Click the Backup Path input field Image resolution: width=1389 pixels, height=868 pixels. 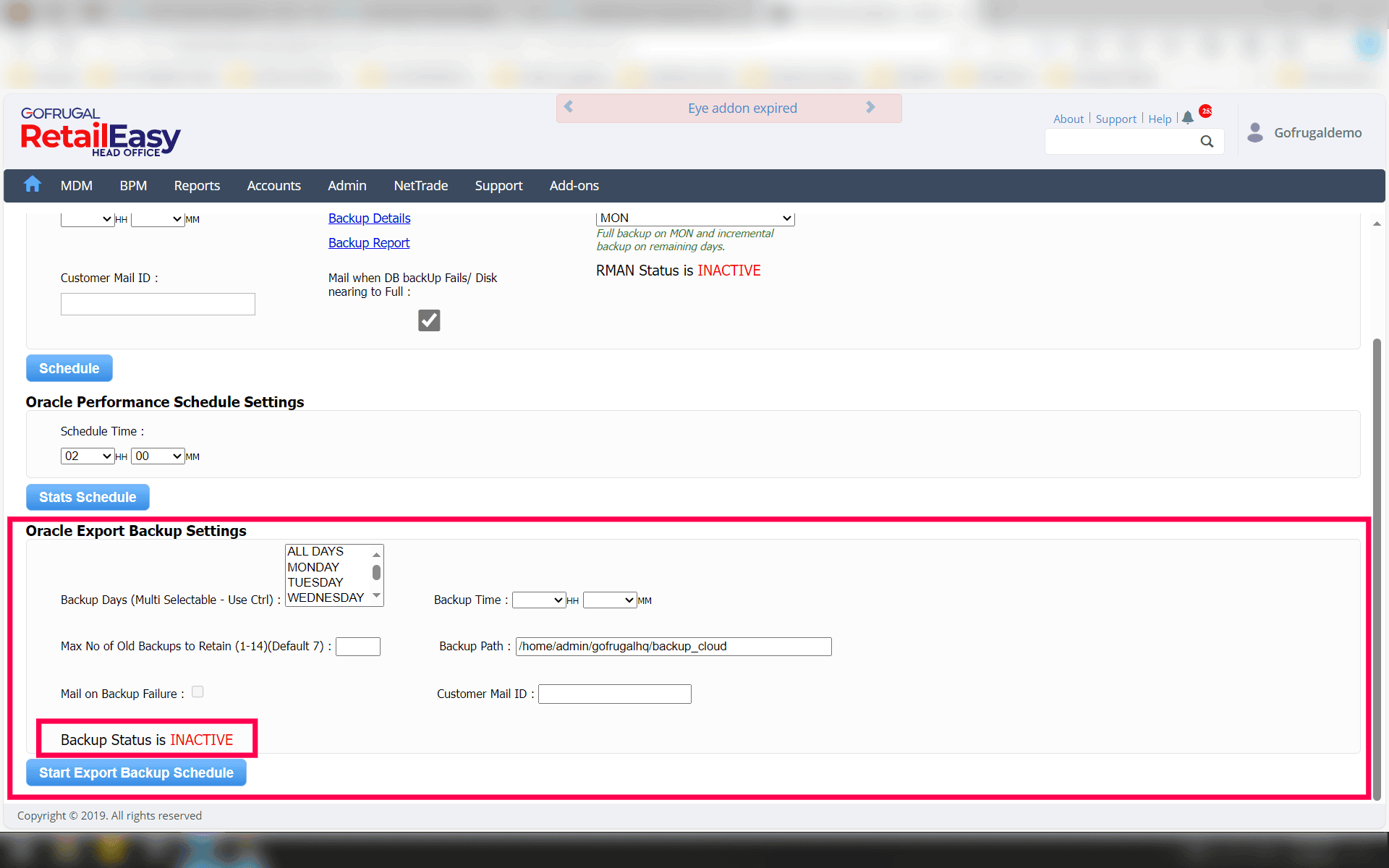[673, 647]
